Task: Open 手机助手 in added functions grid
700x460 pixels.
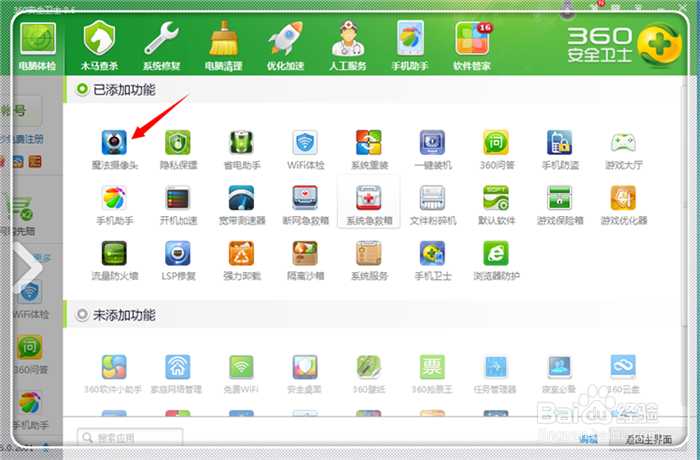Action: 114,205
